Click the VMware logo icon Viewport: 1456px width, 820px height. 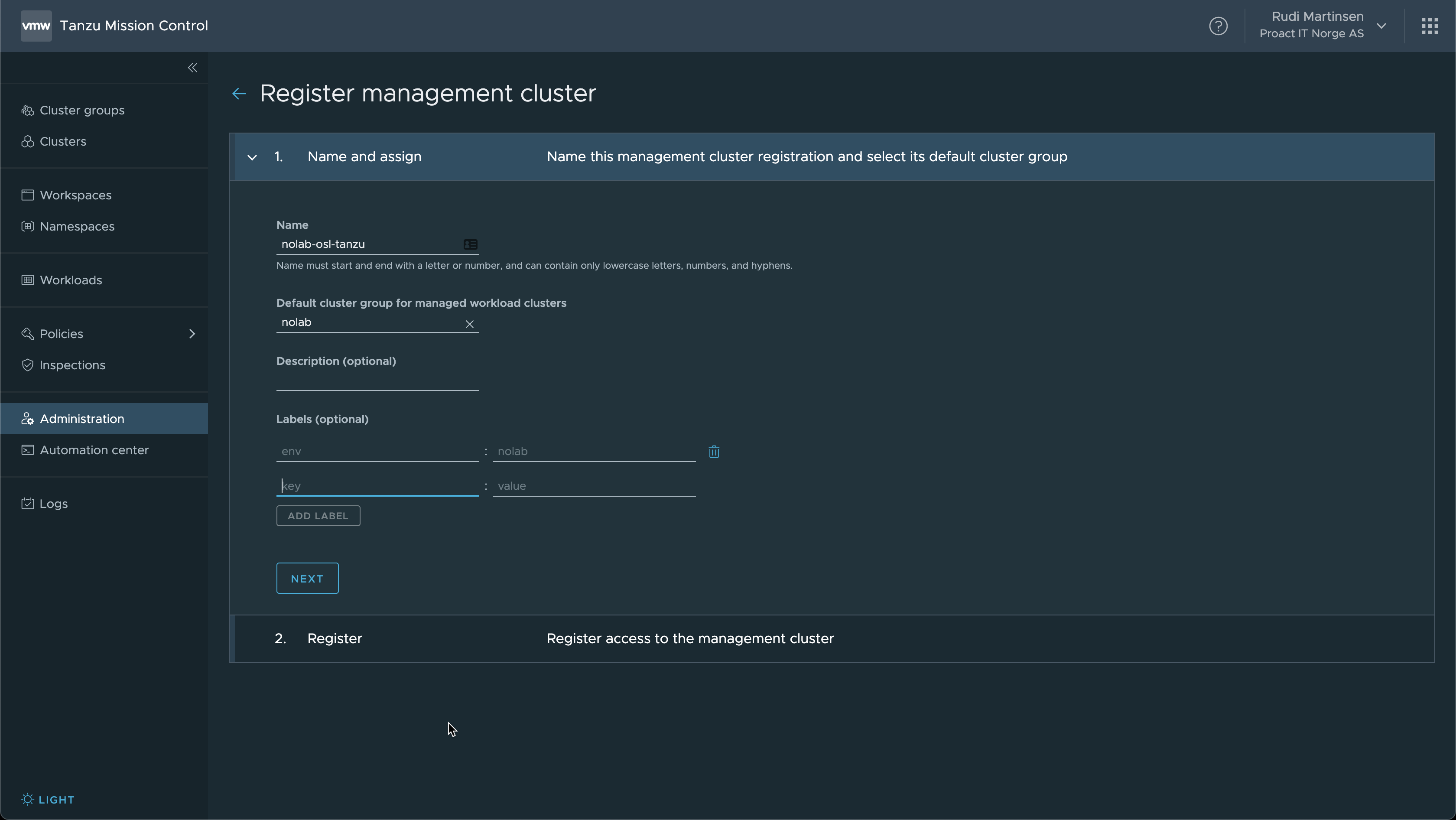click(36, 26)
